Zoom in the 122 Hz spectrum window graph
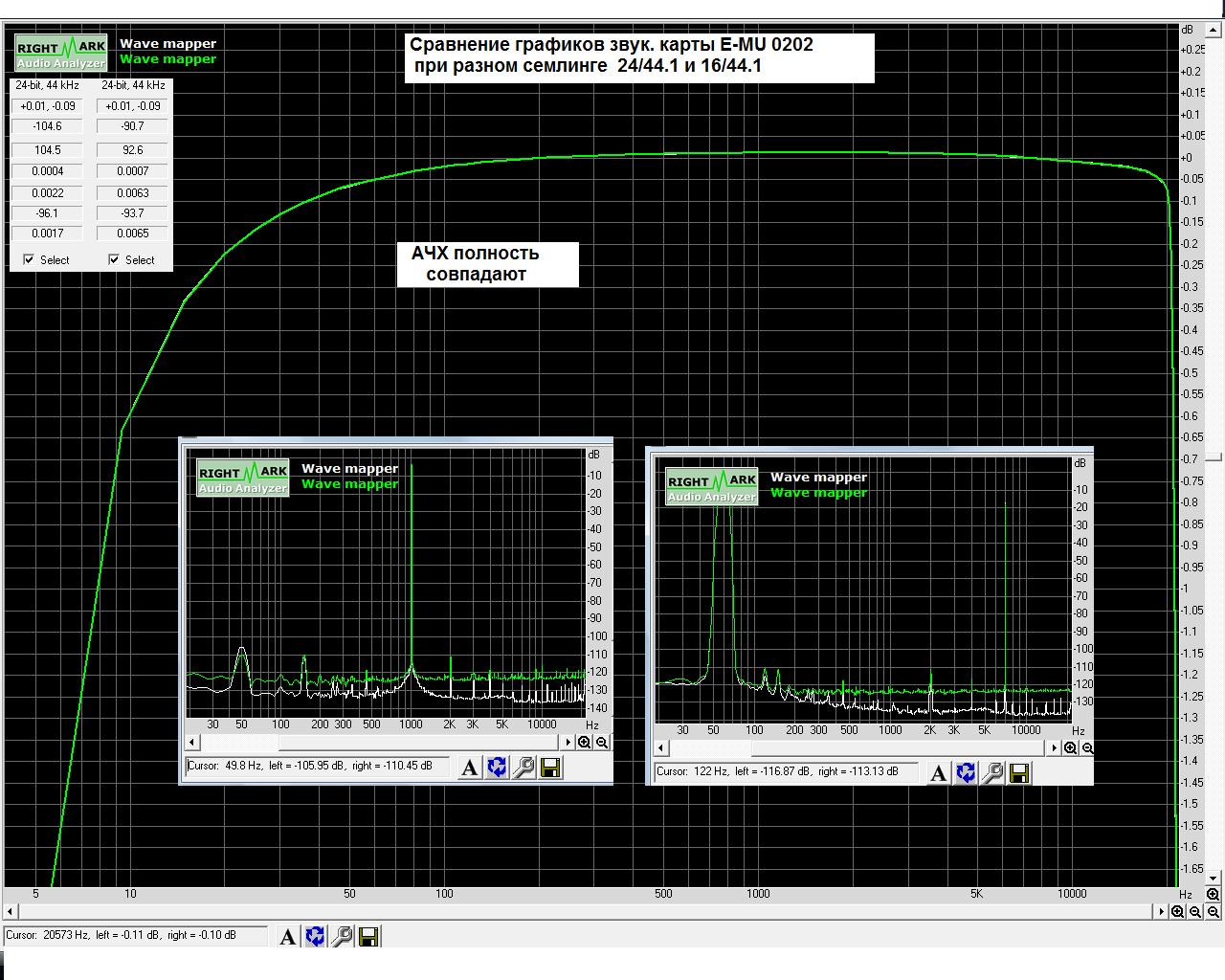Image resolution: width=1225 pixels, height=980 pixels. click(x=1071, y=748)
